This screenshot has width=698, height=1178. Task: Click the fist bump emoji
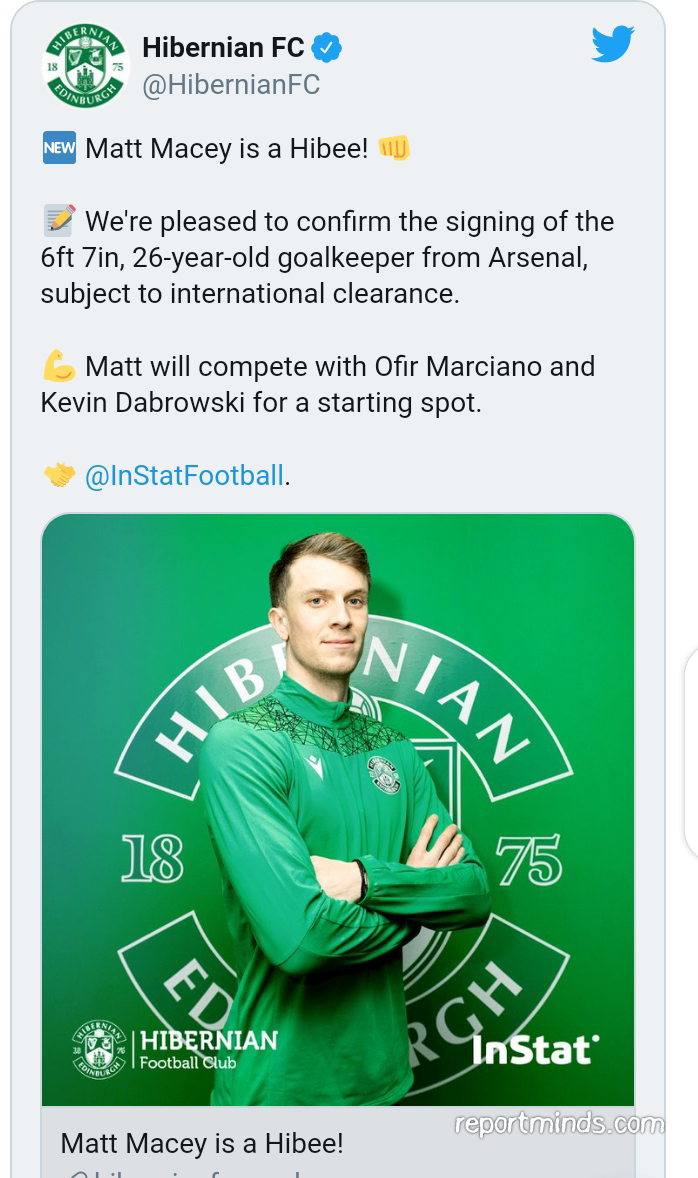tap(394, 148)
